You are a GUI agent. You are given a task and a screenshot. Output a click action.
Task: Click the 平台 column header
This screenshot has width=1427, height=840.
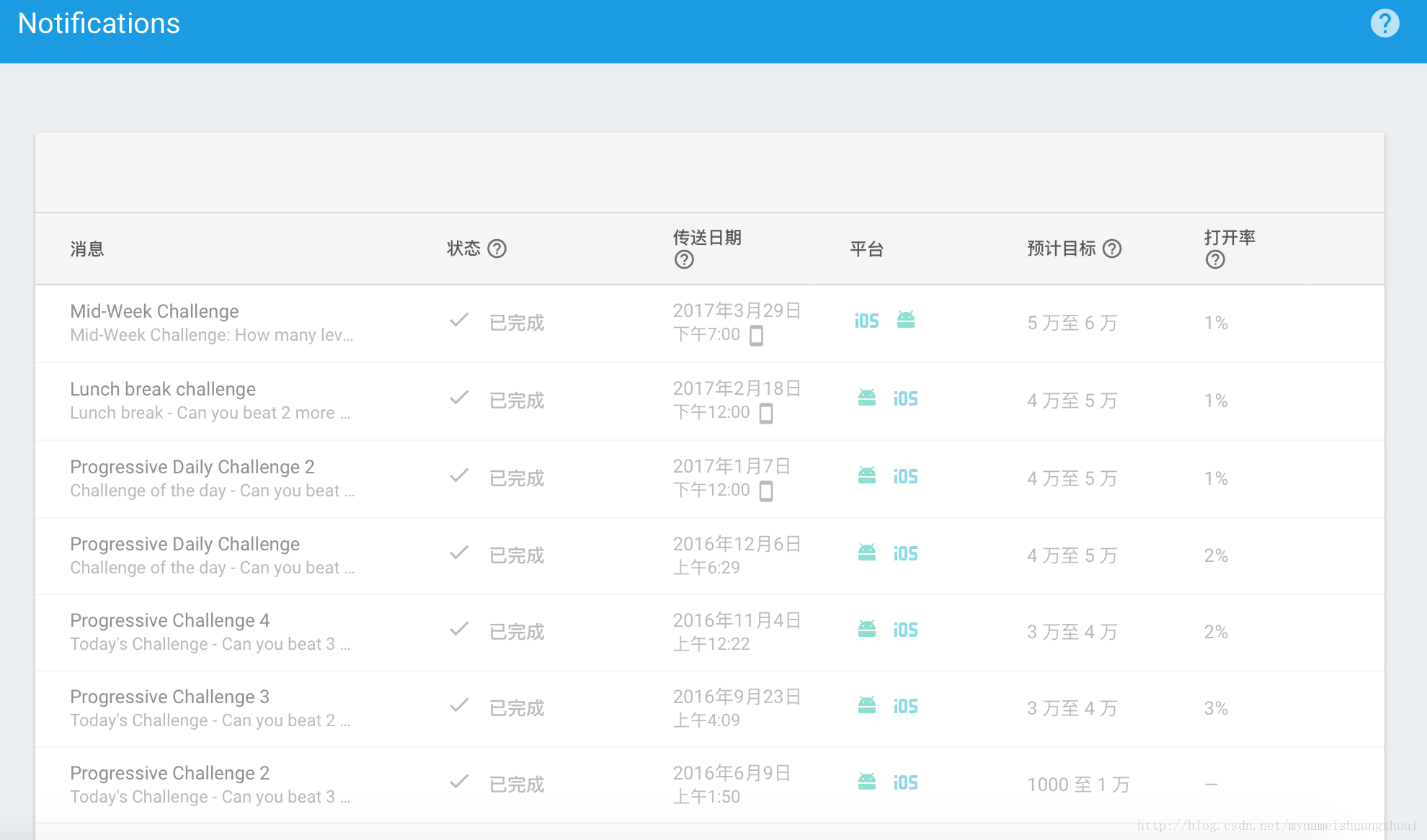point(866,249)
